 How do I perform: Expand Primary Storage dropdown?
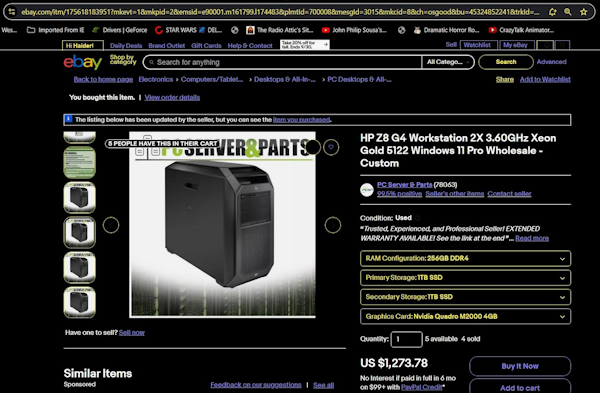465,278
